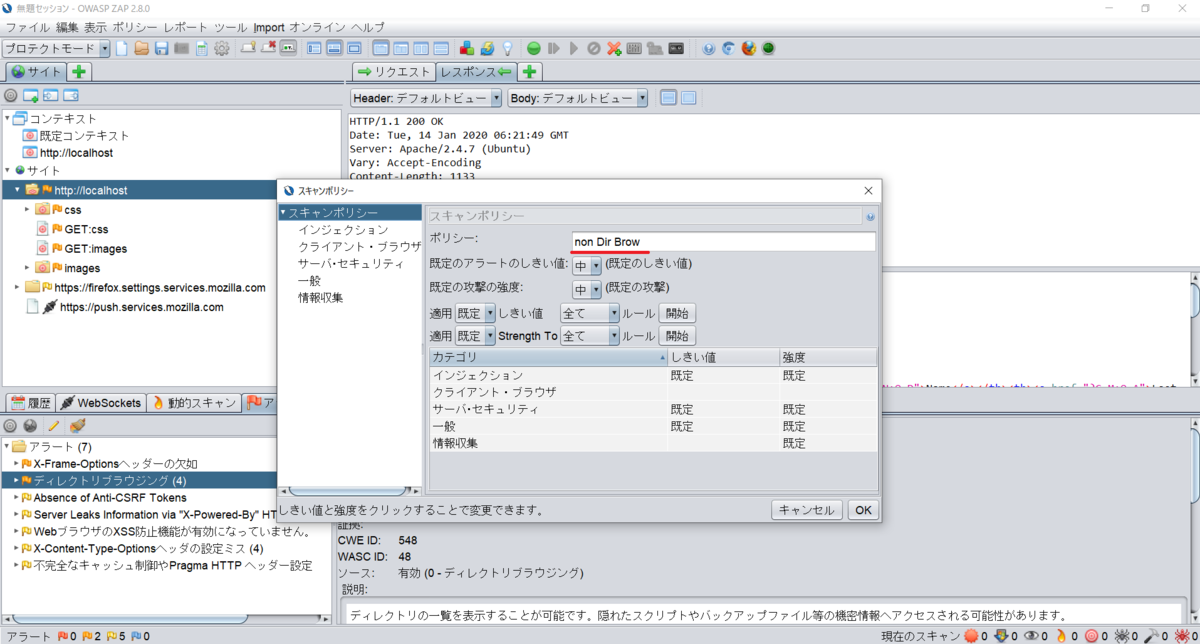Click the stop/prohibited circle toolbar icon
The height and width of the screenshot is (644, 1200).
coord(594,48)
